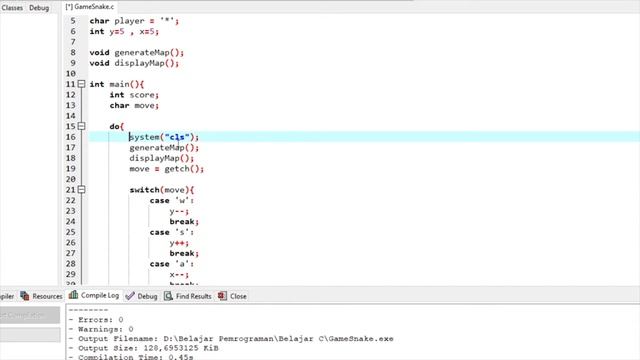Click the Compile Log chart icon
This screenshot has height=360, width=640.
[x=73, y=295]
